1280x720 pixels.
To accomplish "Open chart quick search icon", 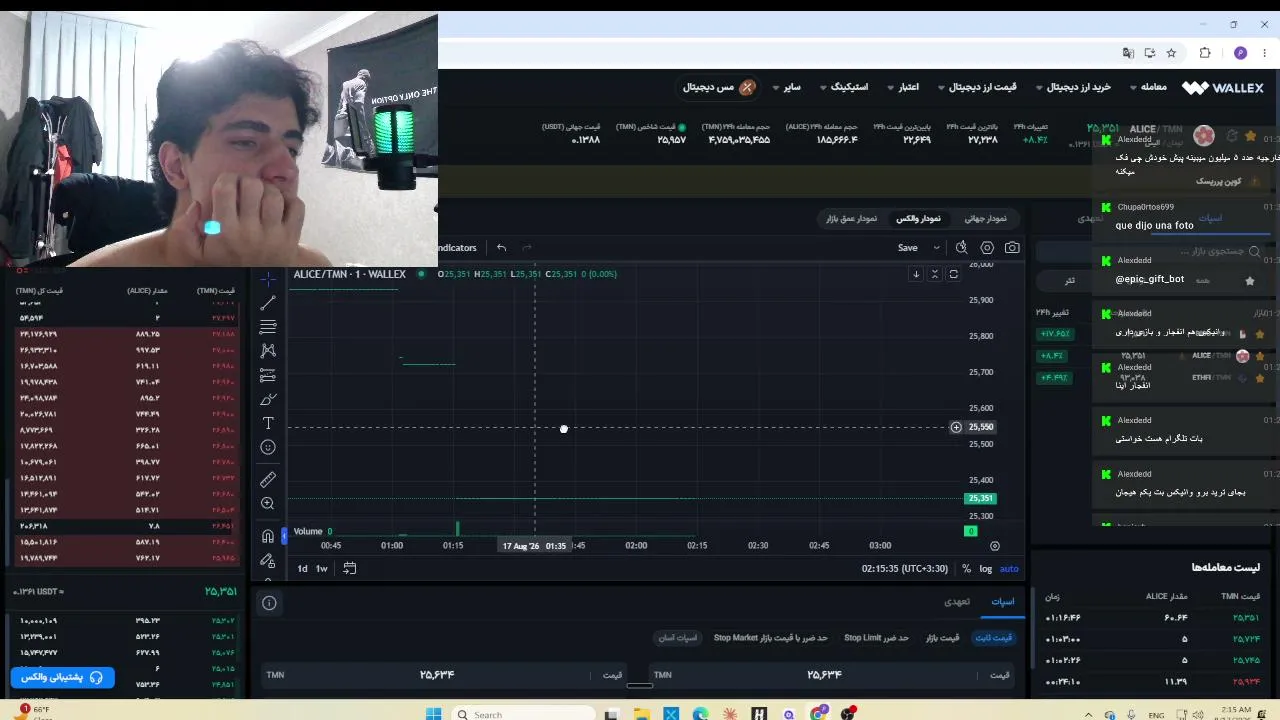I will coord(961,248).
